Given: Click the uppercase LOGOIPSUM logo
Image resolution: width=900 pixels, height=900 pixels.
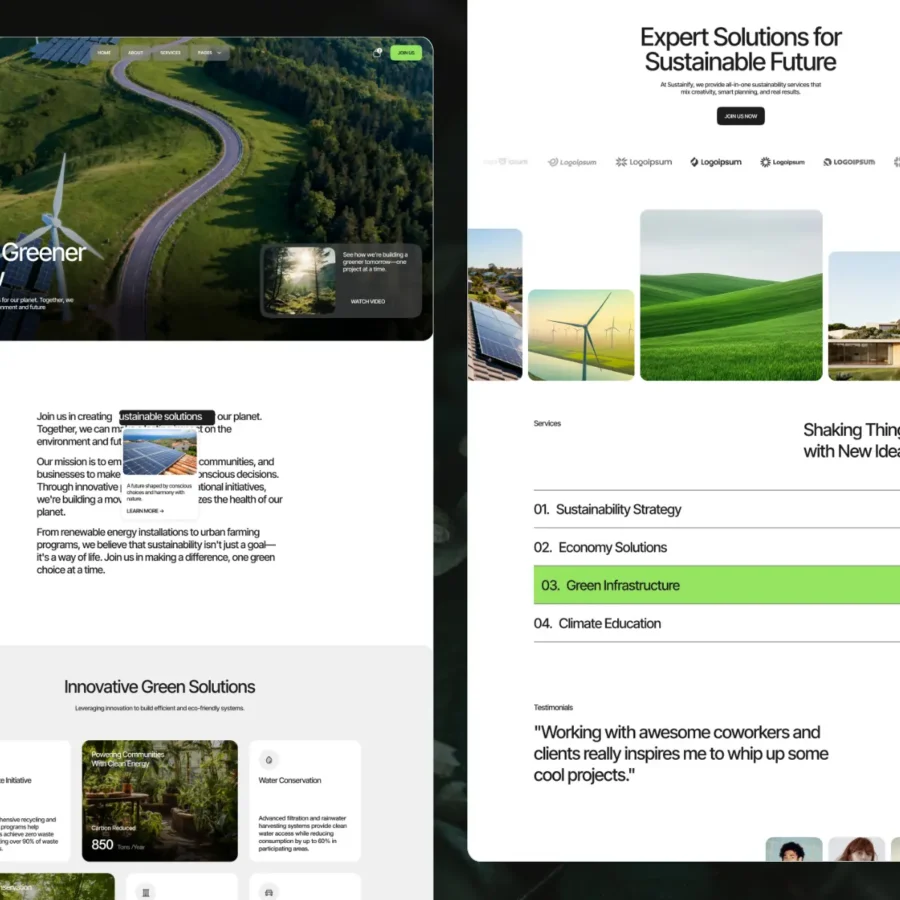Looking at the screenshot, I should point(849,162).
